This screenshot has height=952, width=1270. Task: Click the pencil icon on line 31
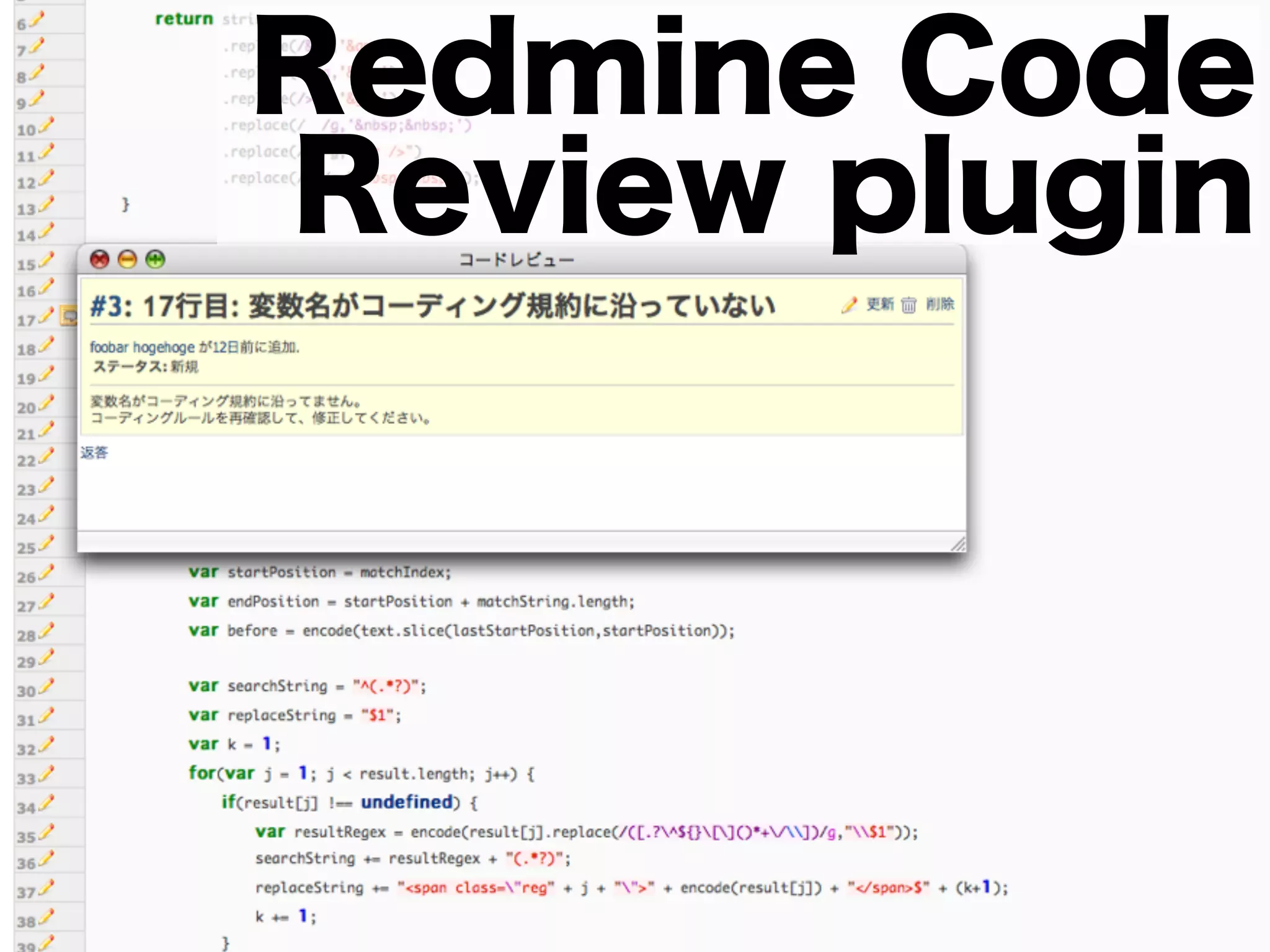click(47, 716)
